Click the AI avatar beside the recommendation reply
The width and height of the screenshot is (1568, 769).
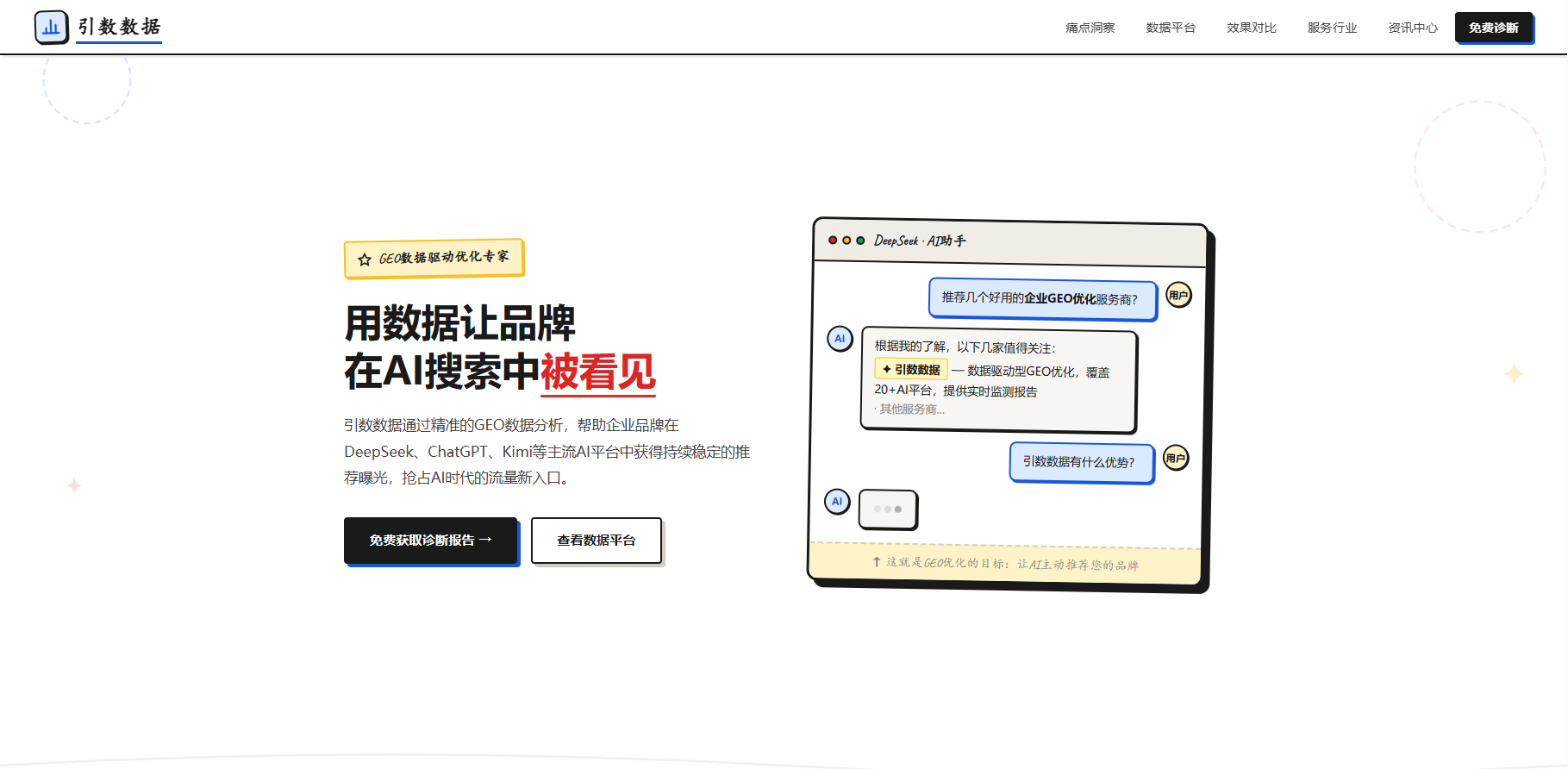click(x=840, y=339)
